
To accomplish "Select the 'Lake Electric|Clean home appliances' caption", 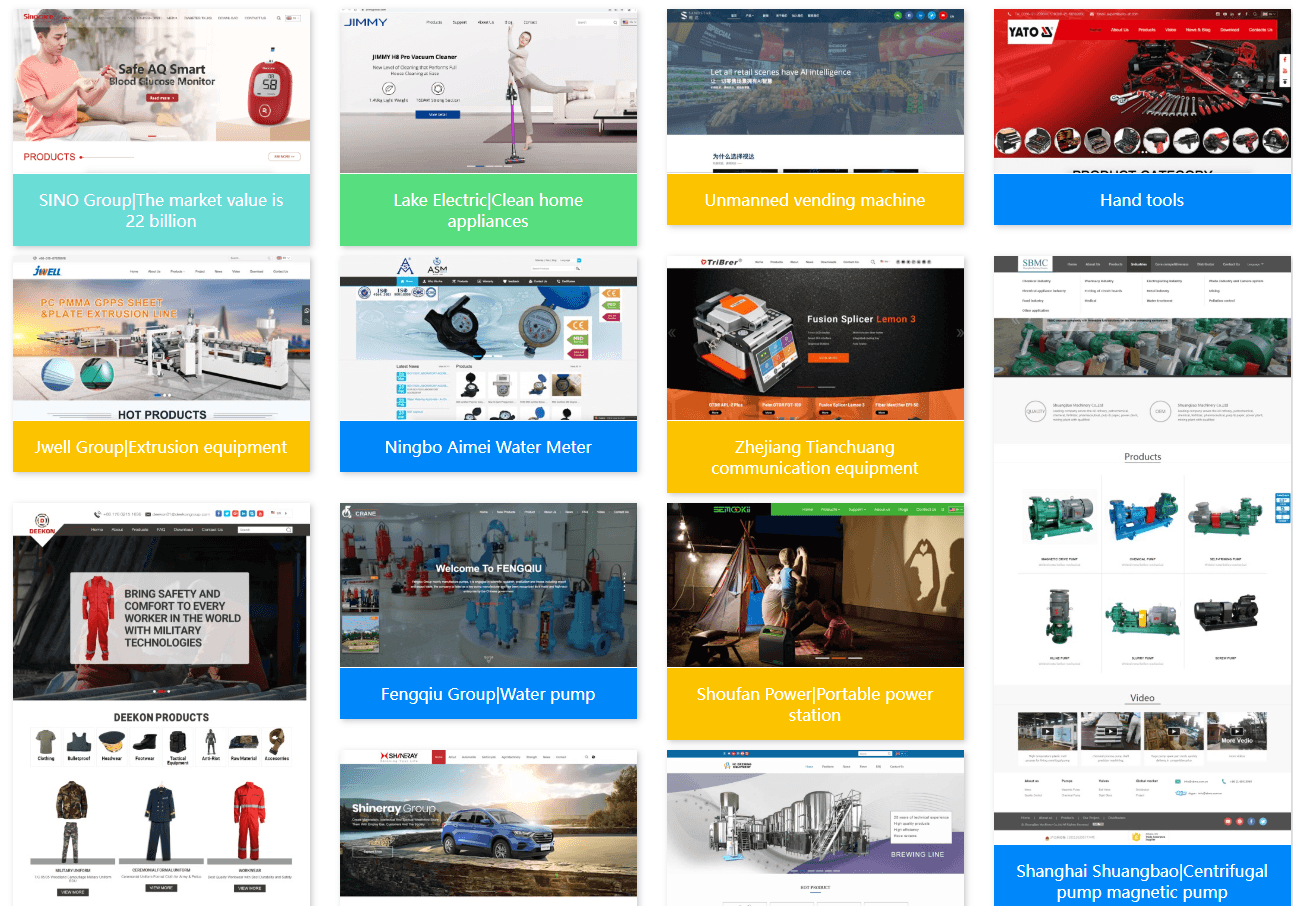I will click(488, 210).
